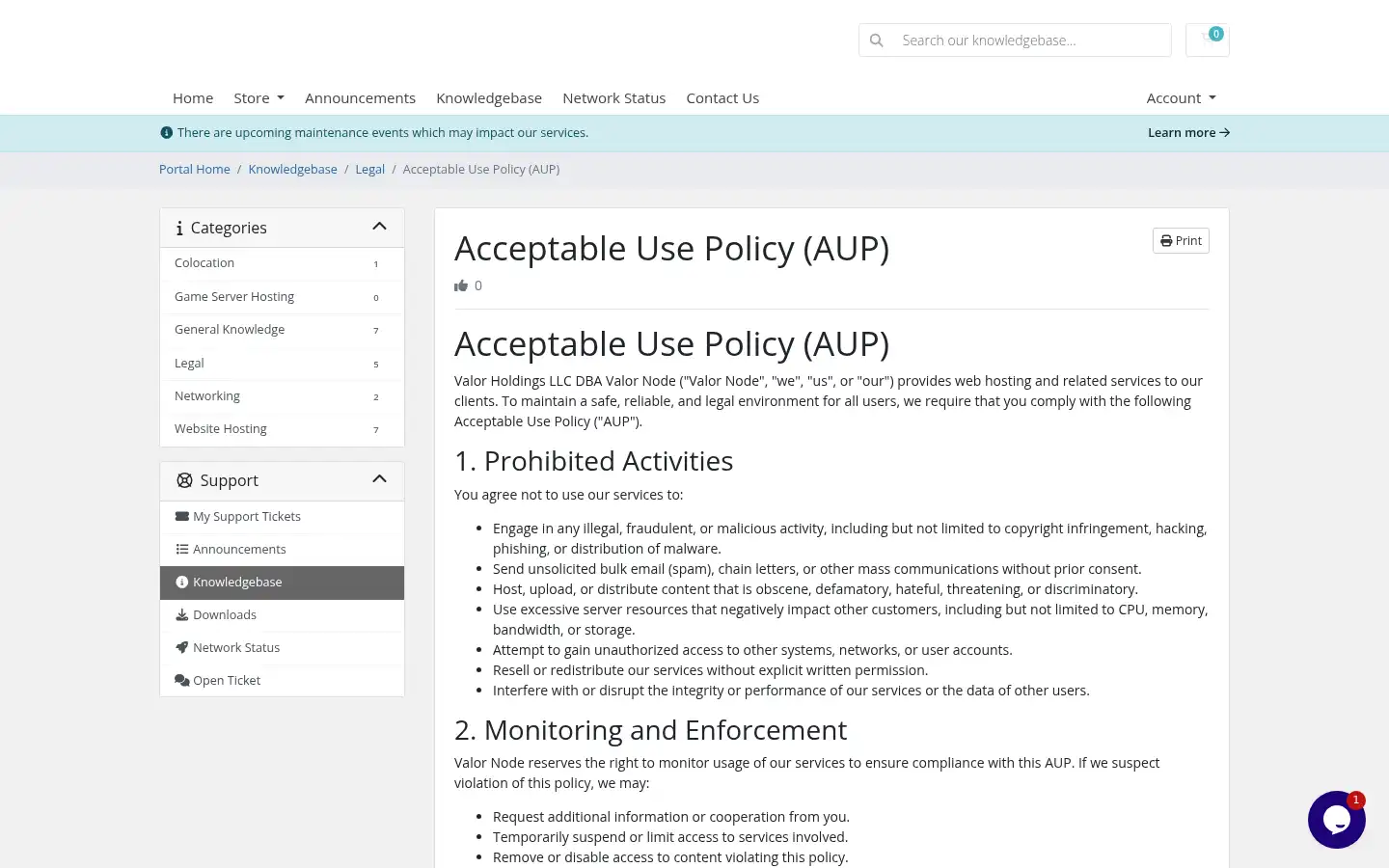
Task: Click the Downloads arrow icon
Action: click(x=181, y=615)
